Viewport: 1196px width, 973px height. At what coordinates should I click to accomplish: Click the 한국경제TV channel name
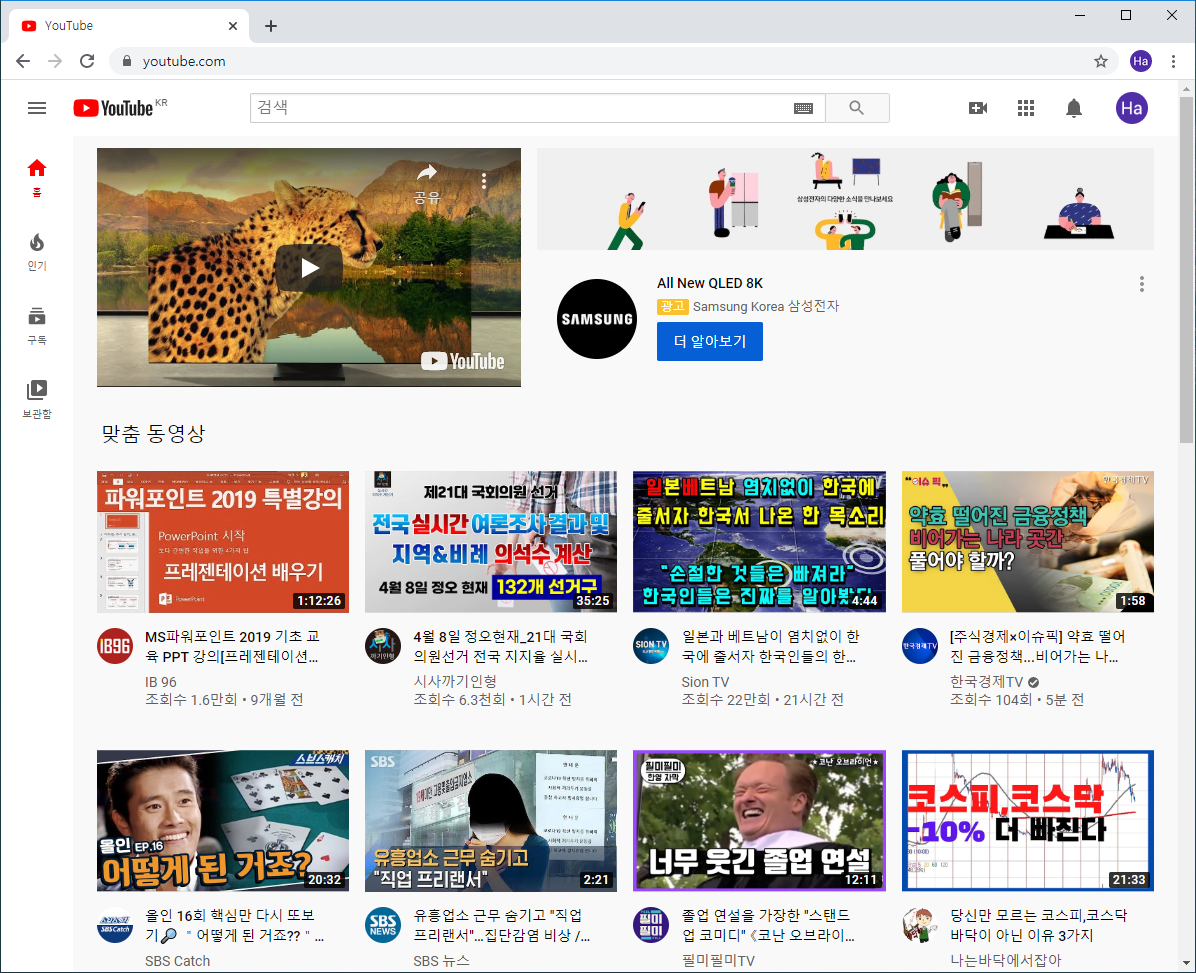tap(986, 682)
